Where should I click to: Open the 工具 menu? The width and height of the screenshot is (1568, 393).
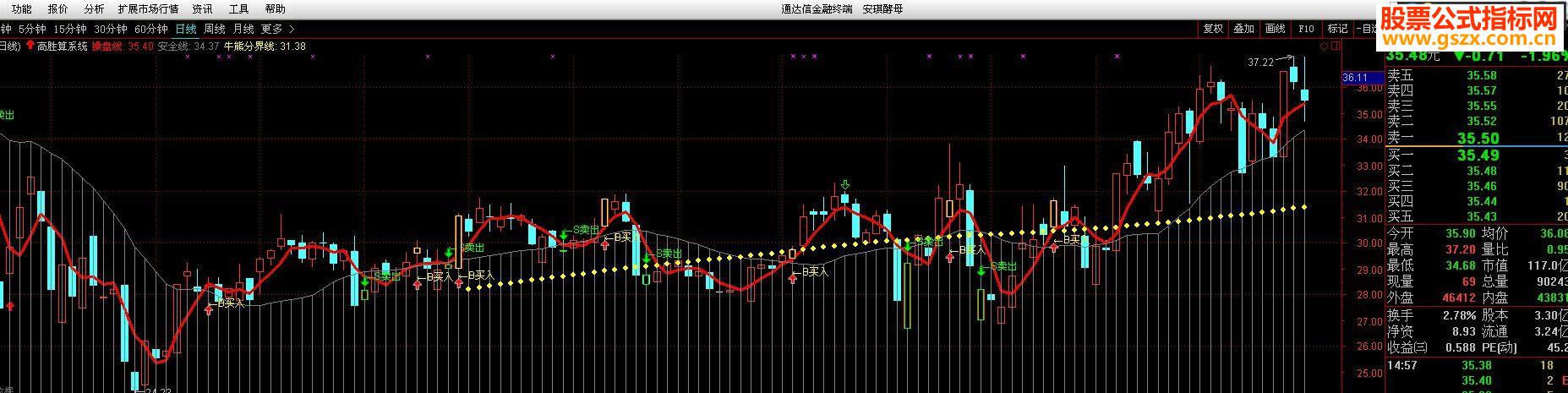point(239,9)
